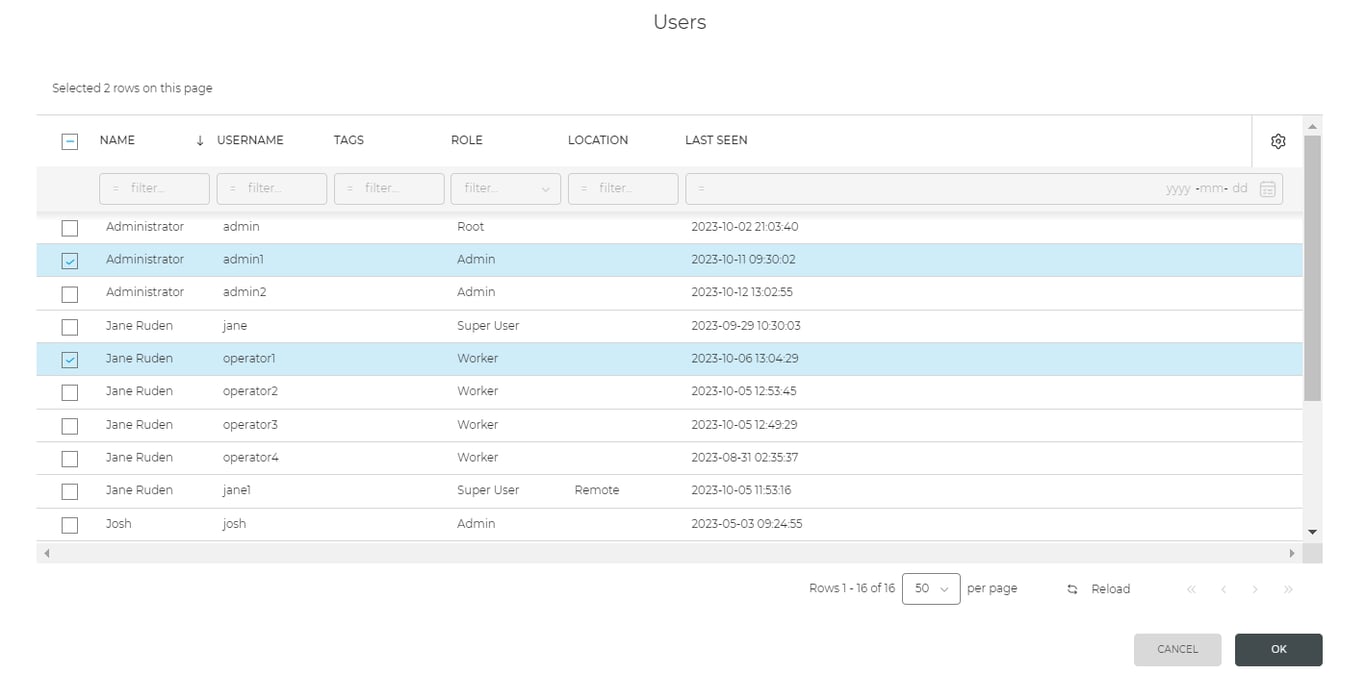Viewport: 1366px width, 674px height.
Task: Click the select-all checkbox in the header
Action: pyautogui.click(x=69, y=141)
